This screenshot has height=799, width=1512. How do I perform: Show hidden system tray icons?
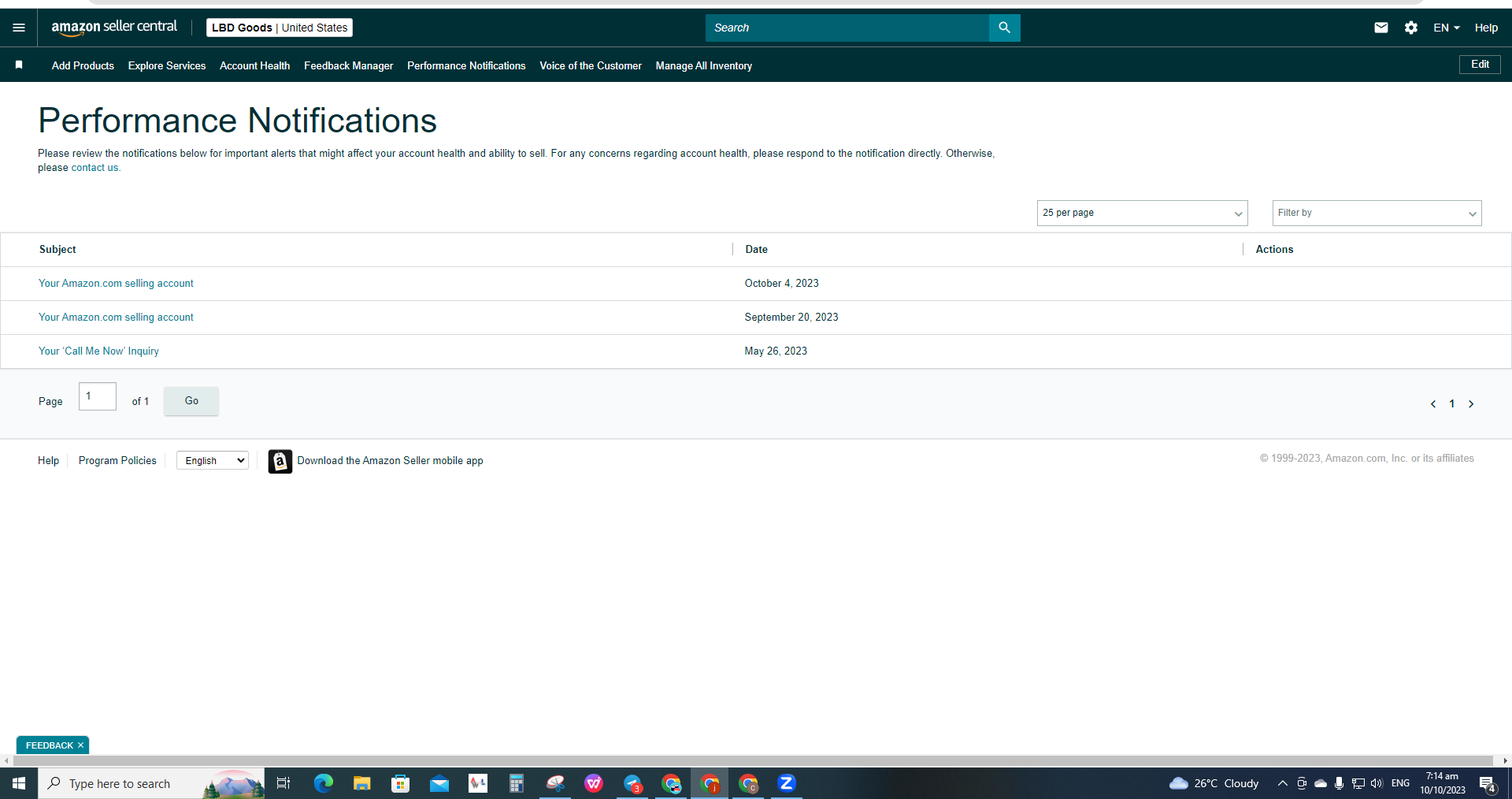click(x=1282, y=783)
